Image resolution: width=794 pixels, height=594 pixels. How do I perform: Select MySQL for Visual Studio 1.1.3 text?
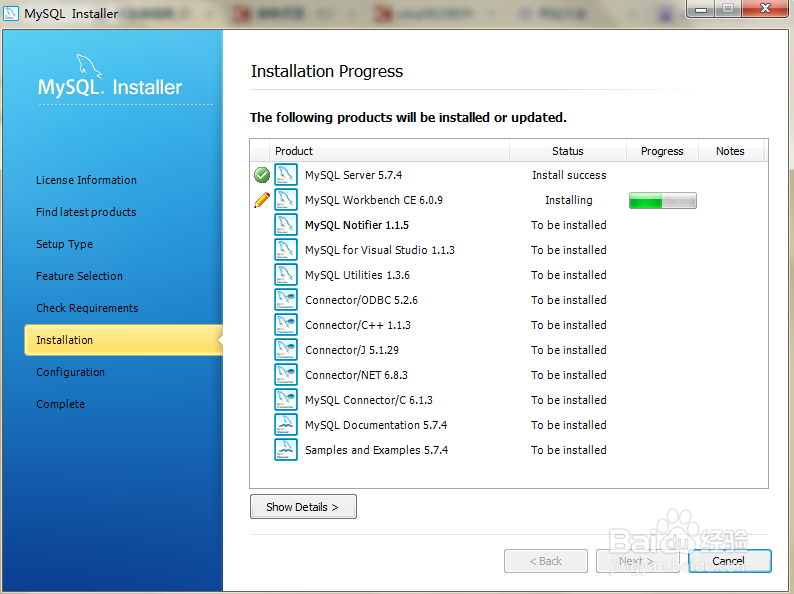[x=380, y=250]
